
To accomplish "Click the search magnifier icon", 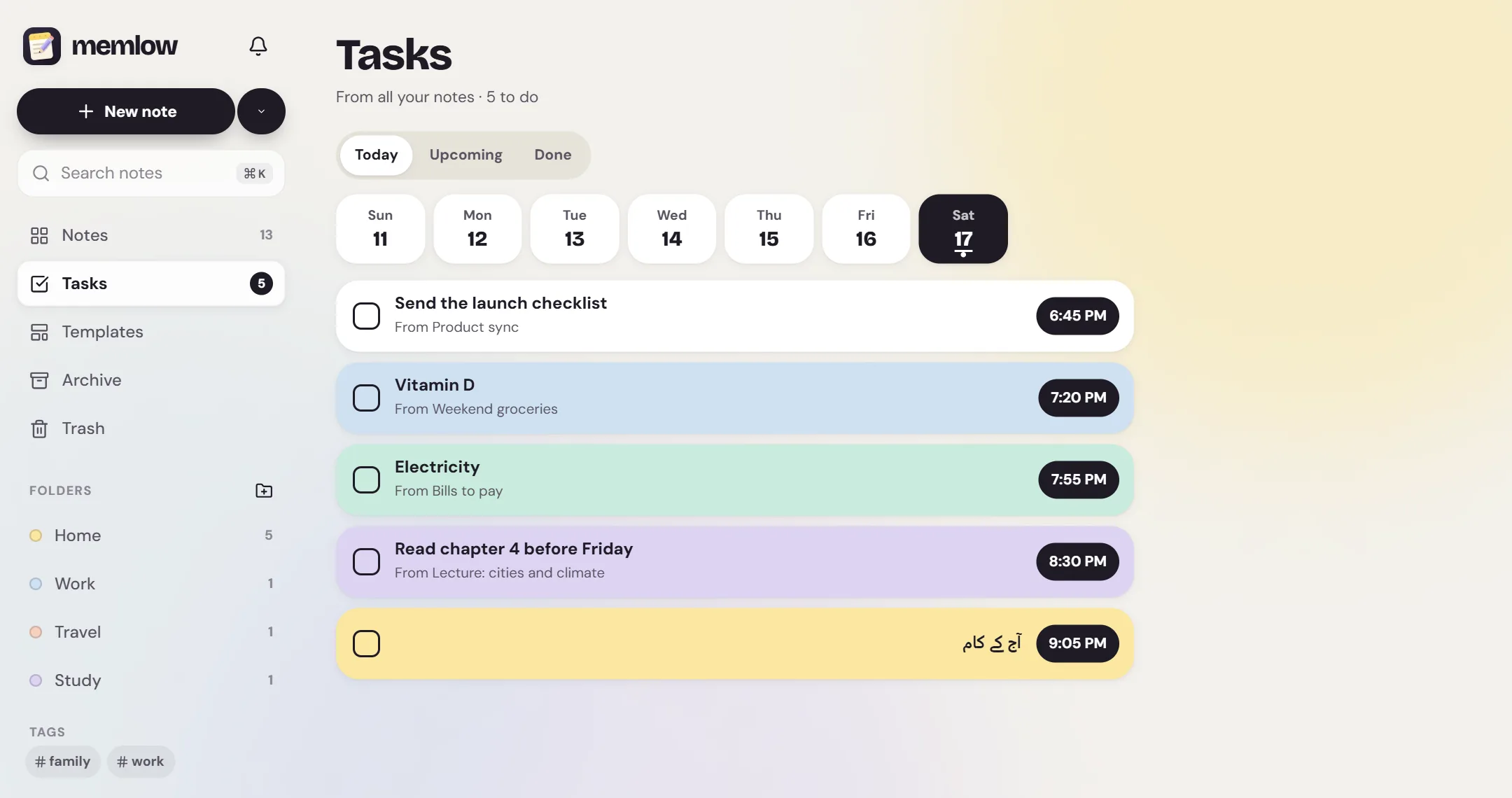I will tap(41, 173).
